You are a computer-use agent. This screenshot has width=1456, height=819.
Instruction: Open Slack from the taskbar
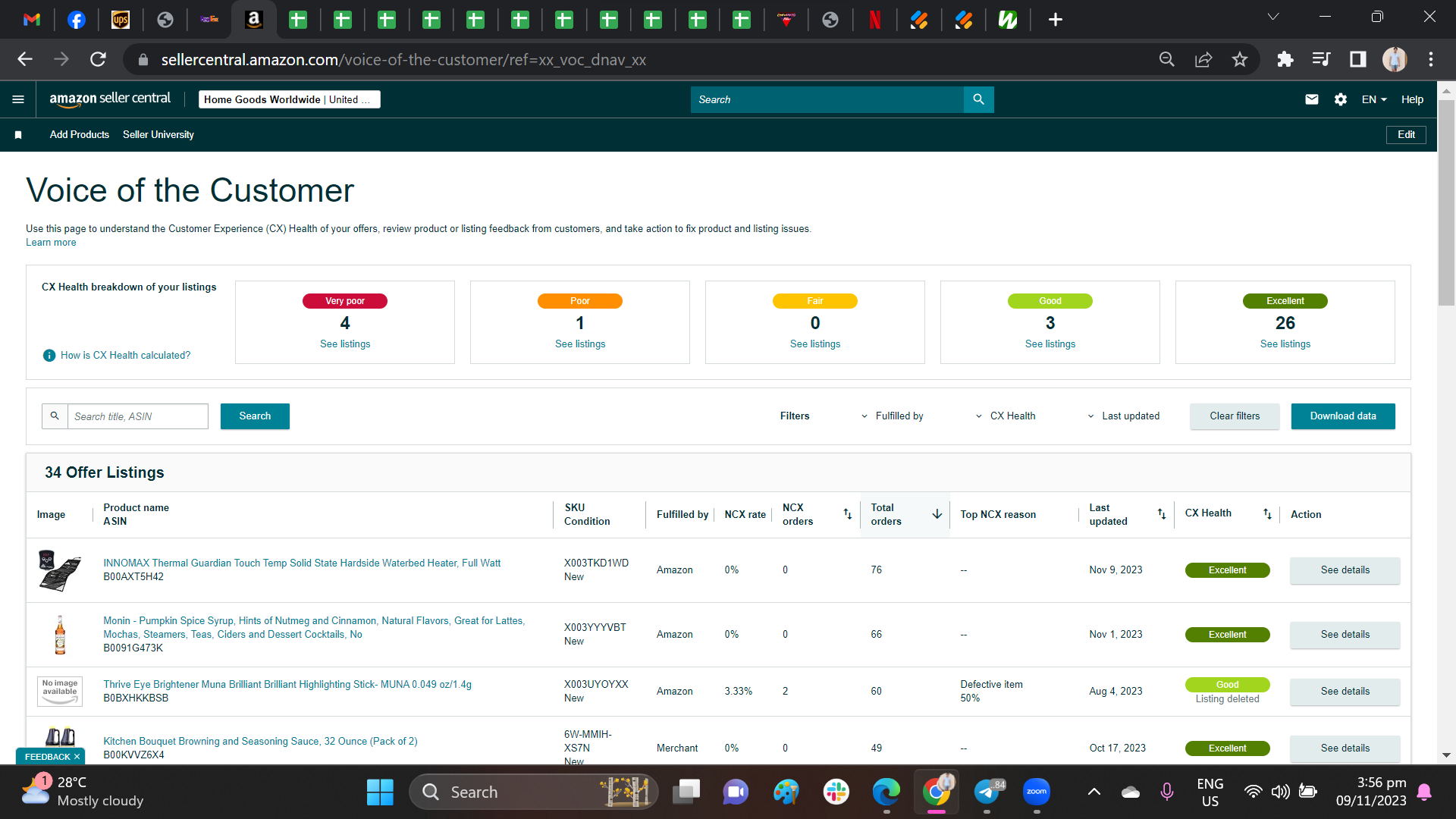pyautogui.click(x=836, y=792)
